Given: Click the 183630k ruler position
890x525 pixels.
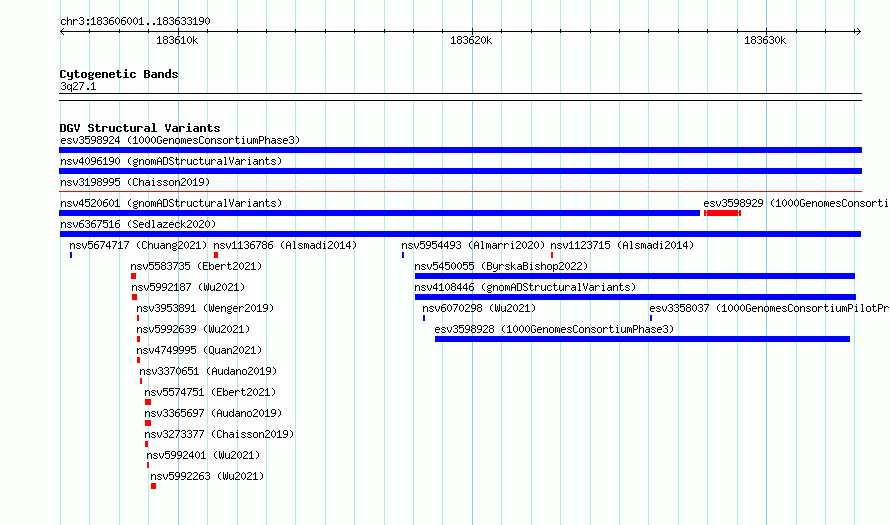Looking at the screenshot, I should tap(765, 40).
